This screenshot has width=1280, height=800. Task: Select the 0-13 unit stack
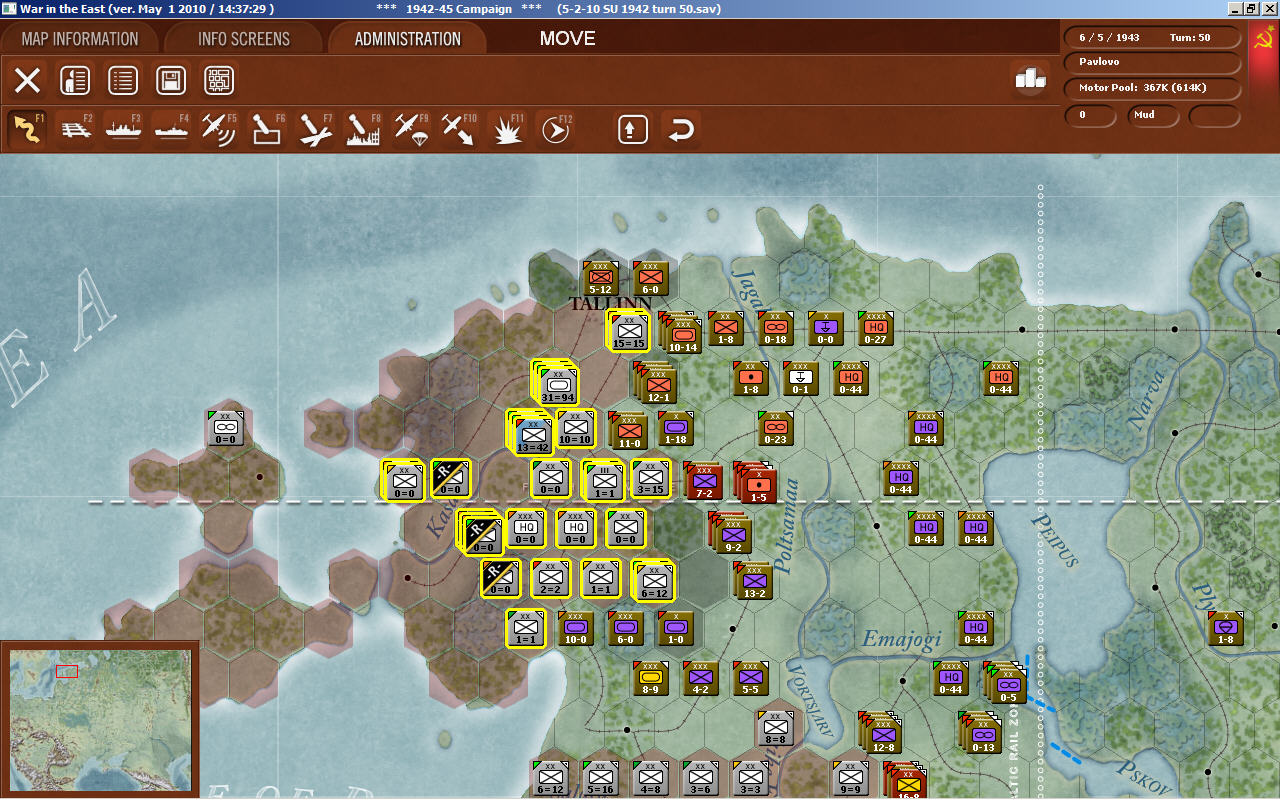(x=981, y=733)
